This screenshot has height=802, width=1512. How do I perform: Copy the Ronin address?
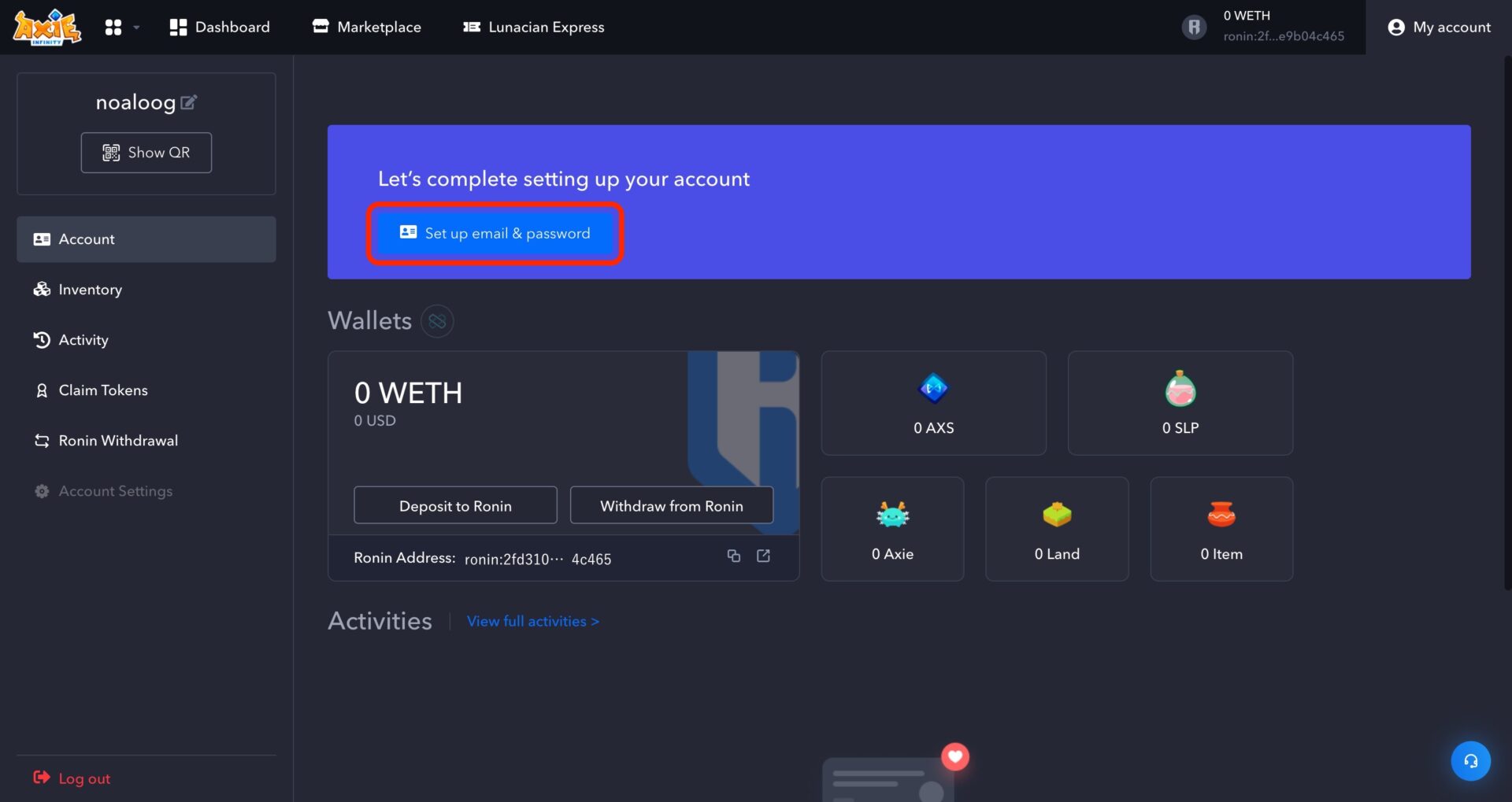pos(733,556)
